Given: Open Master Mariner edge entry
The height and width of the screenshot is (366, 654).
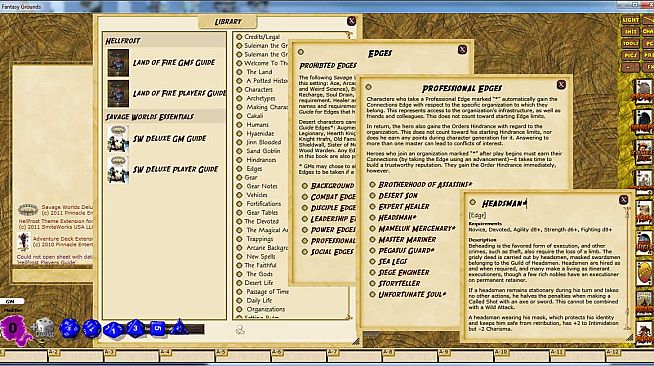Looking at the screenshot, I should click(x=407, y=239).
